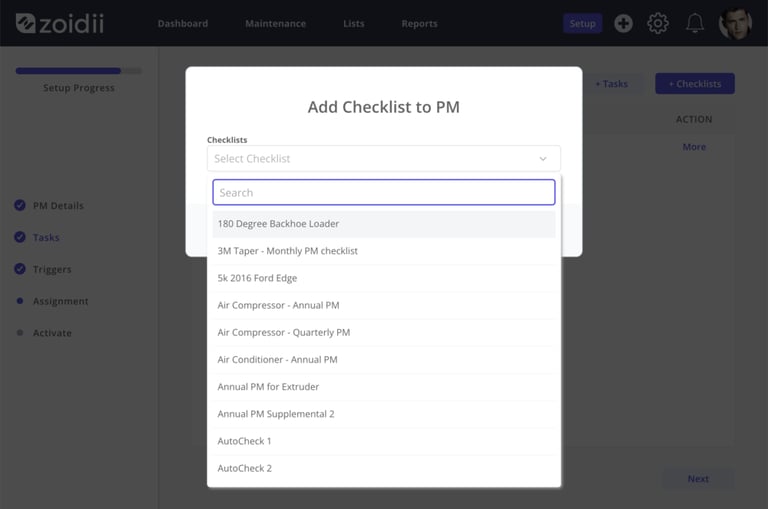Click the Setup button in header

tap(582, 24)
